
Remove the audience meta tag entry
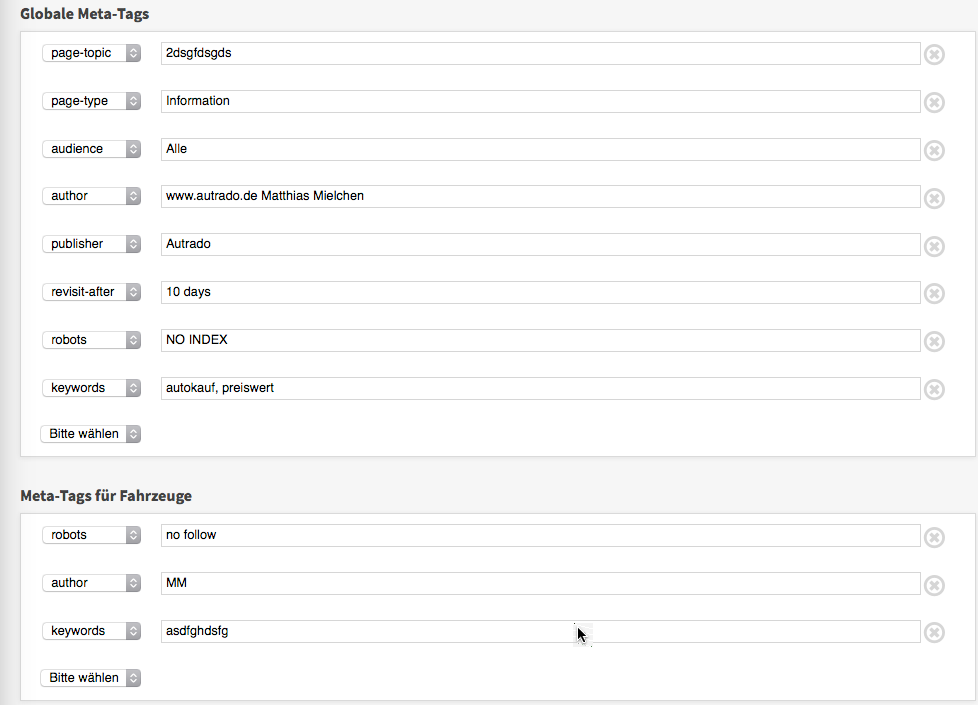pos(933,150)
